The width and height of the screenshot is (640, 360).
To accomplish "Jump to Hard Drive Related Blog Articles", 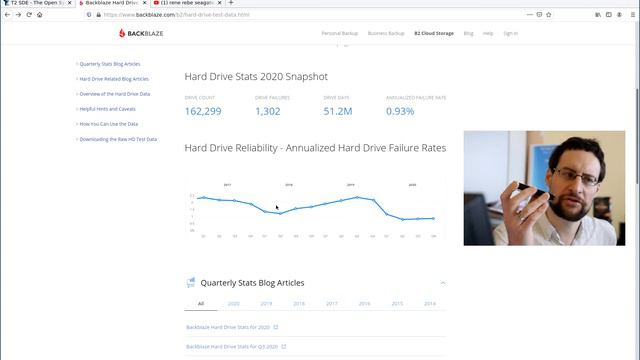I will (x=114, y=79).
